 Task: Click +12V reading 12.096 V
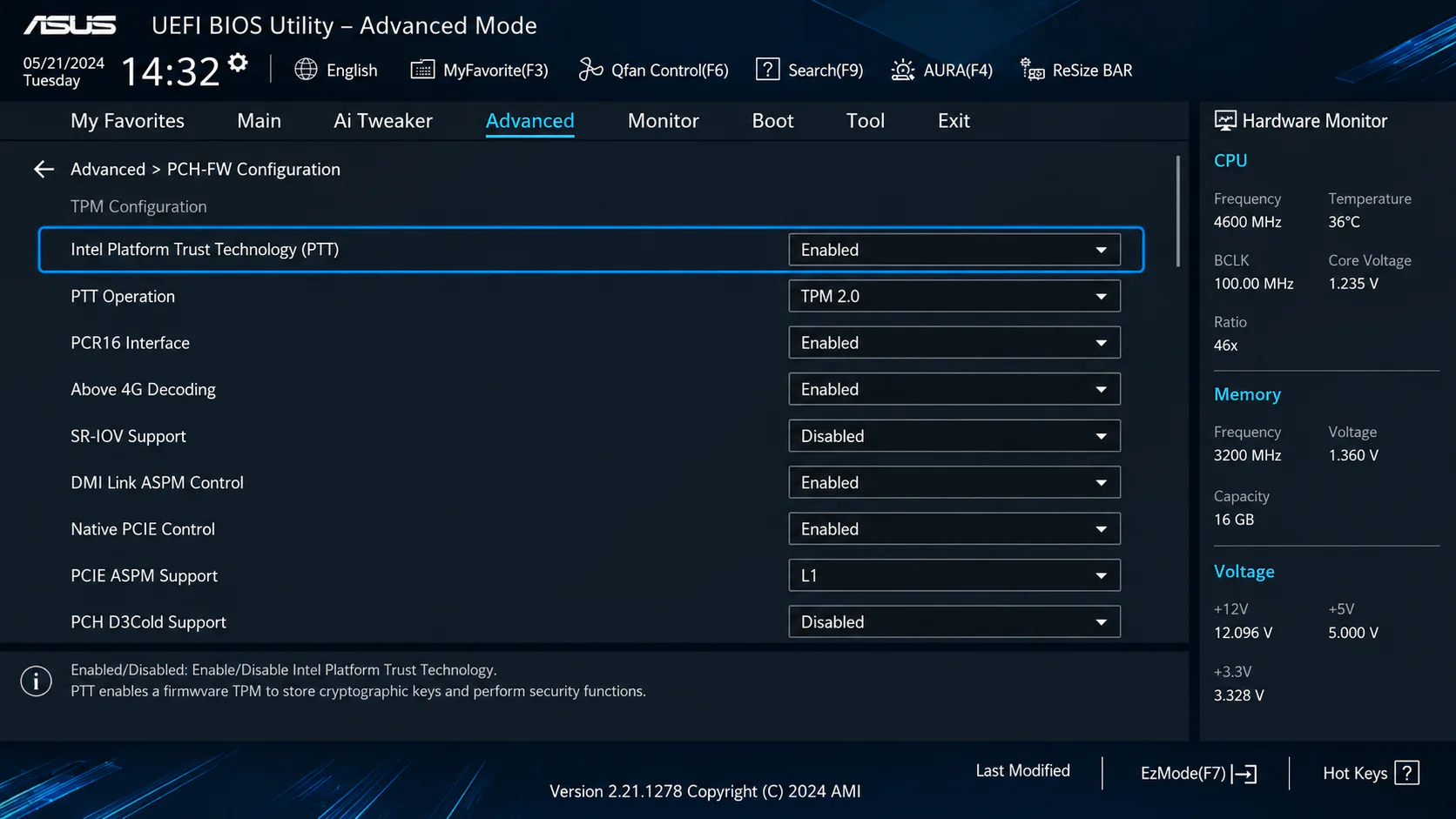1243,633
